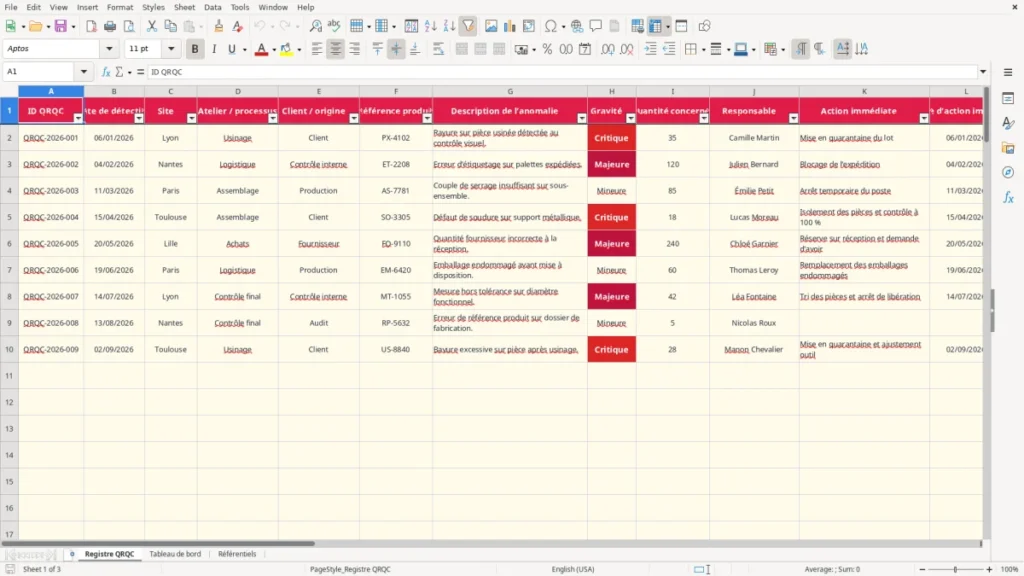Open the Name Box dropdown arrow
This screenshot has width=1024, height=576.
click(x=84, y=72)
